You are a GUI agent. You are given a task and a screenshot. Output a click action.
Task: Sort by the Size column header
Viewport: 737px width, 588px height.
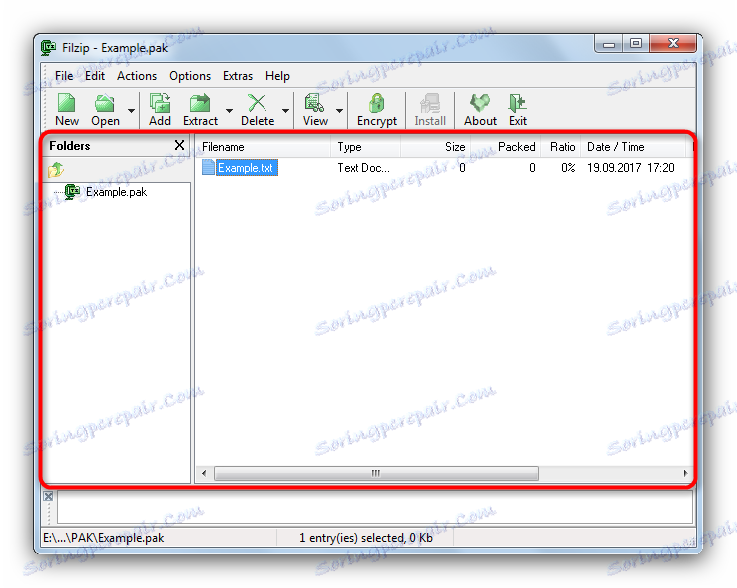pyautogui.click(x=436, y=147)
